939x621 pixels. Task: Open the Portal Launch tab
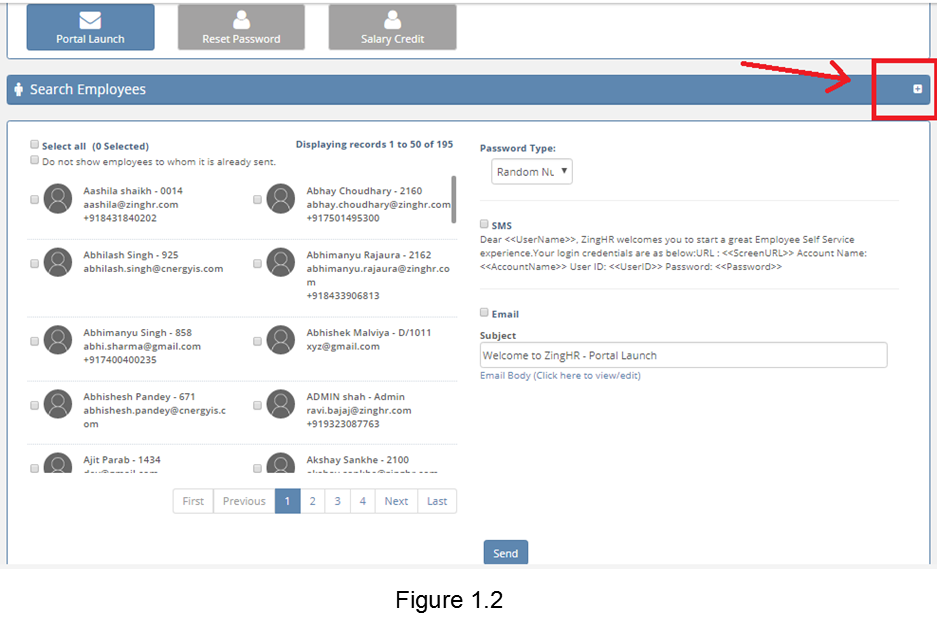(x=90, y=28)
